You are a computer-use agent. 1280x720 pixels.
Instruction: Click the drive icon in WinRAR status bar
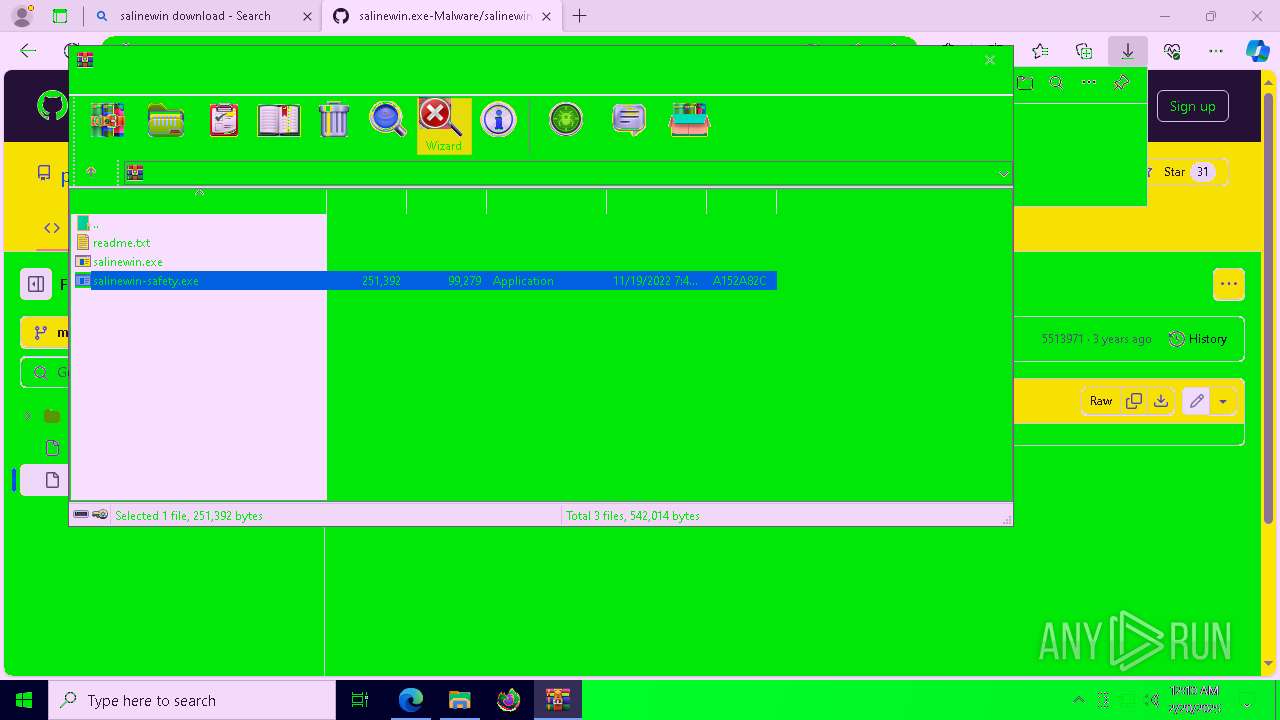(81, 515)
